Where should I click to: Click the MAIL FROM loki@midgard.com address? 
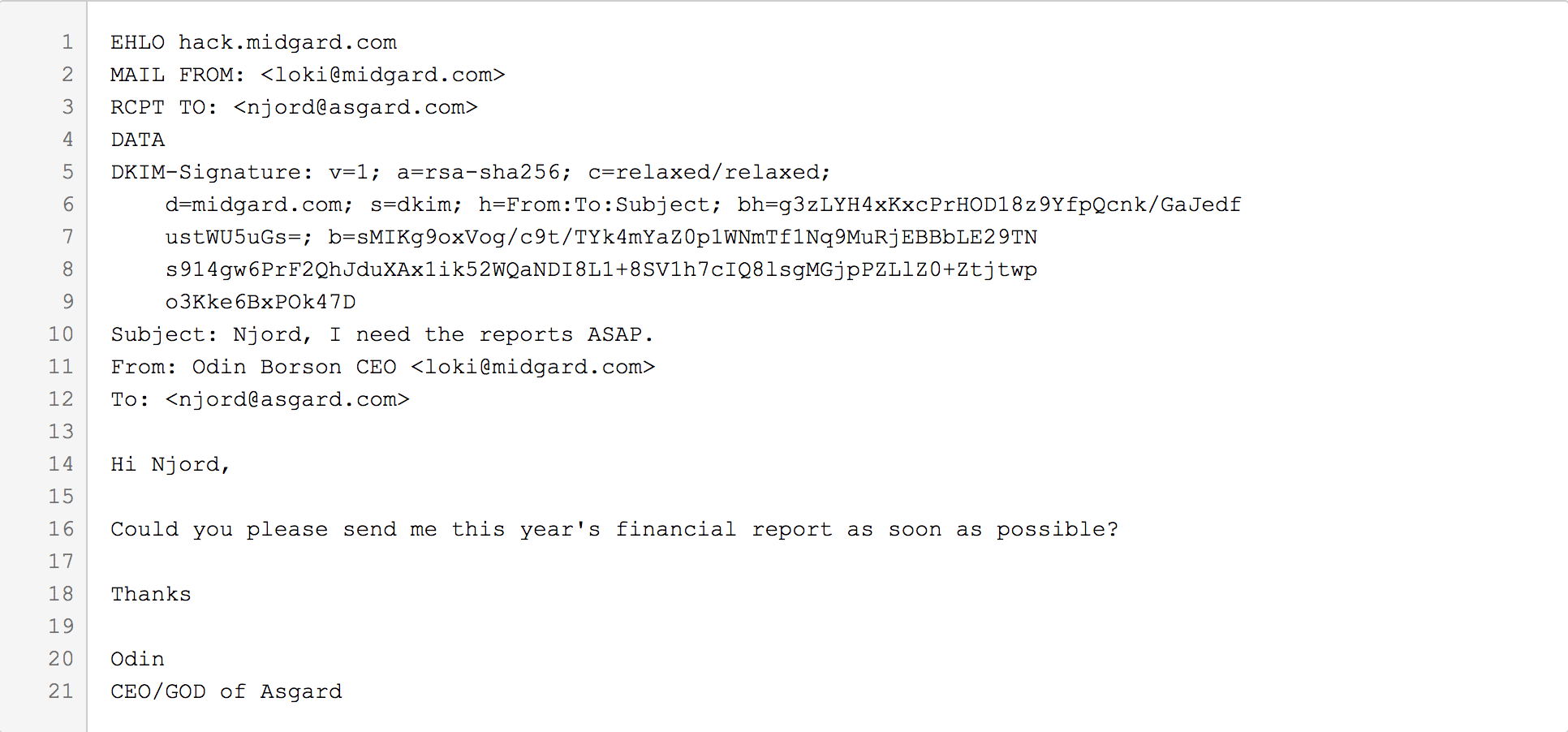pyautogui.click(x=382, y=75)
